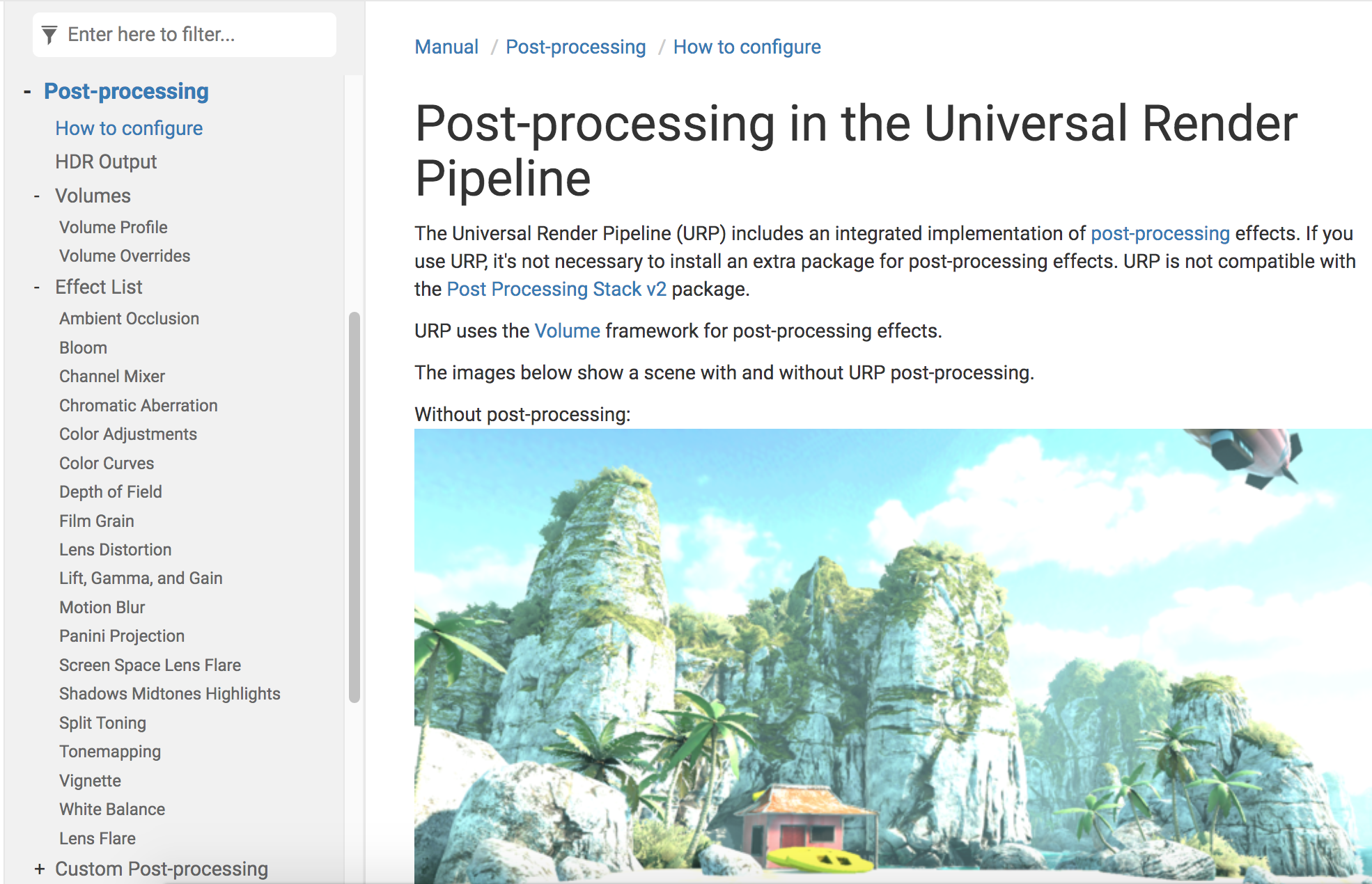Image resolution: width=1372 pixels, height=884 pixels.
Task: Select Volume Profile in sidebar
Action: click(x=113, y=227)
